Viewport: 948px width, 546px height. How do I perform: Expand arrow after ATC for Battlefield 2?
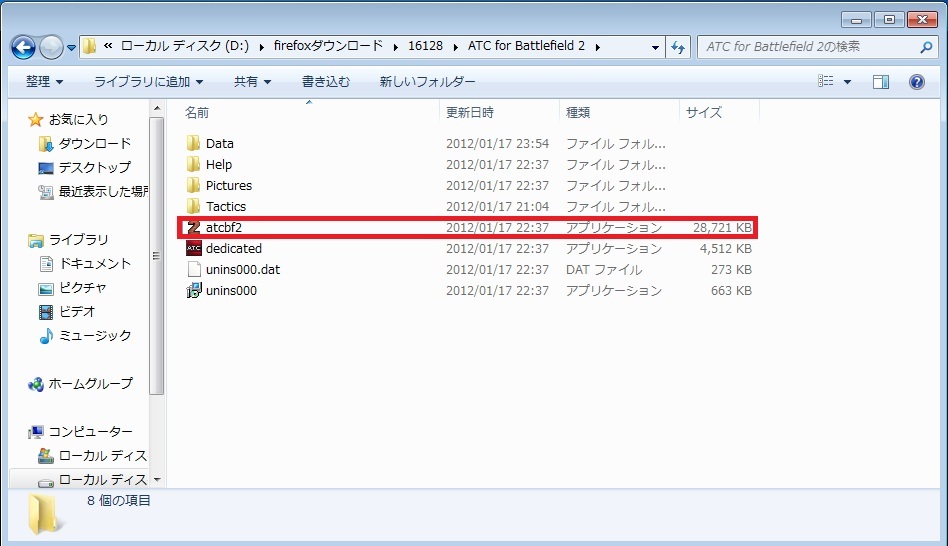point(597,47)
